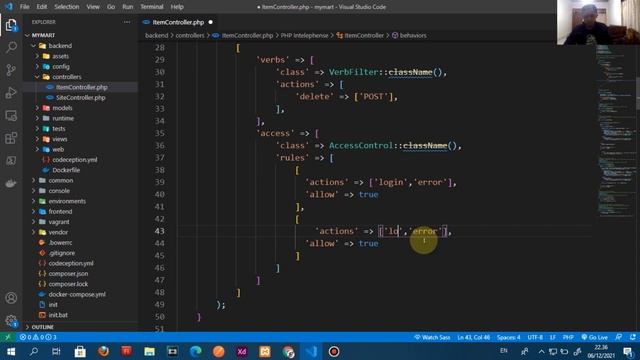Change indentation via Spaces: 4
The height and width of the screenshot is (360, 640).
click(x=508, y=337)
